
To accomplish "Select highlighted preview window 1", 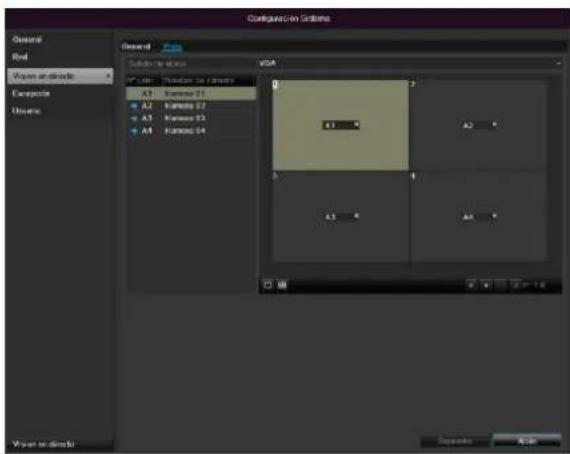I will [341, 125].
